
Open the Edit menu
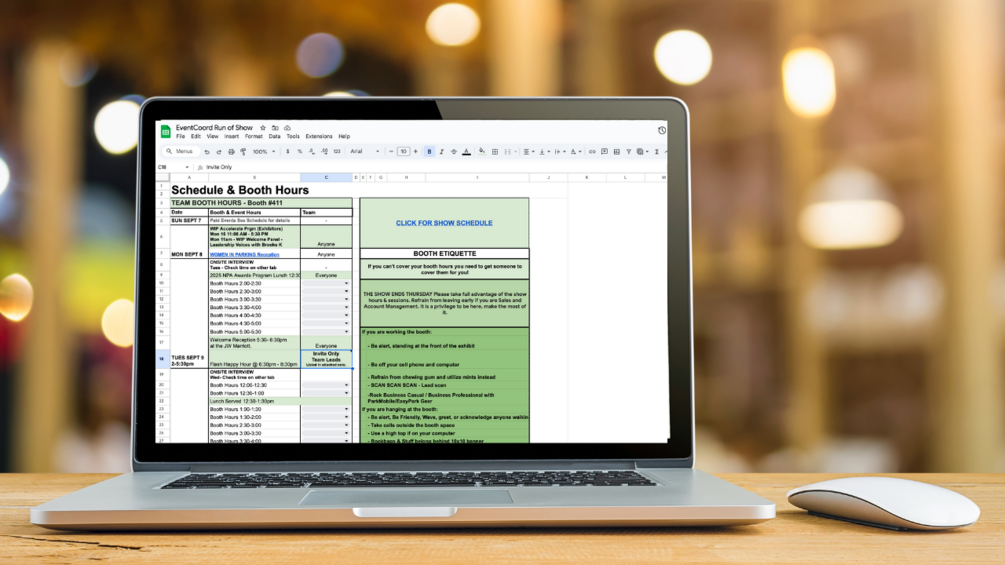coord(195,136)
